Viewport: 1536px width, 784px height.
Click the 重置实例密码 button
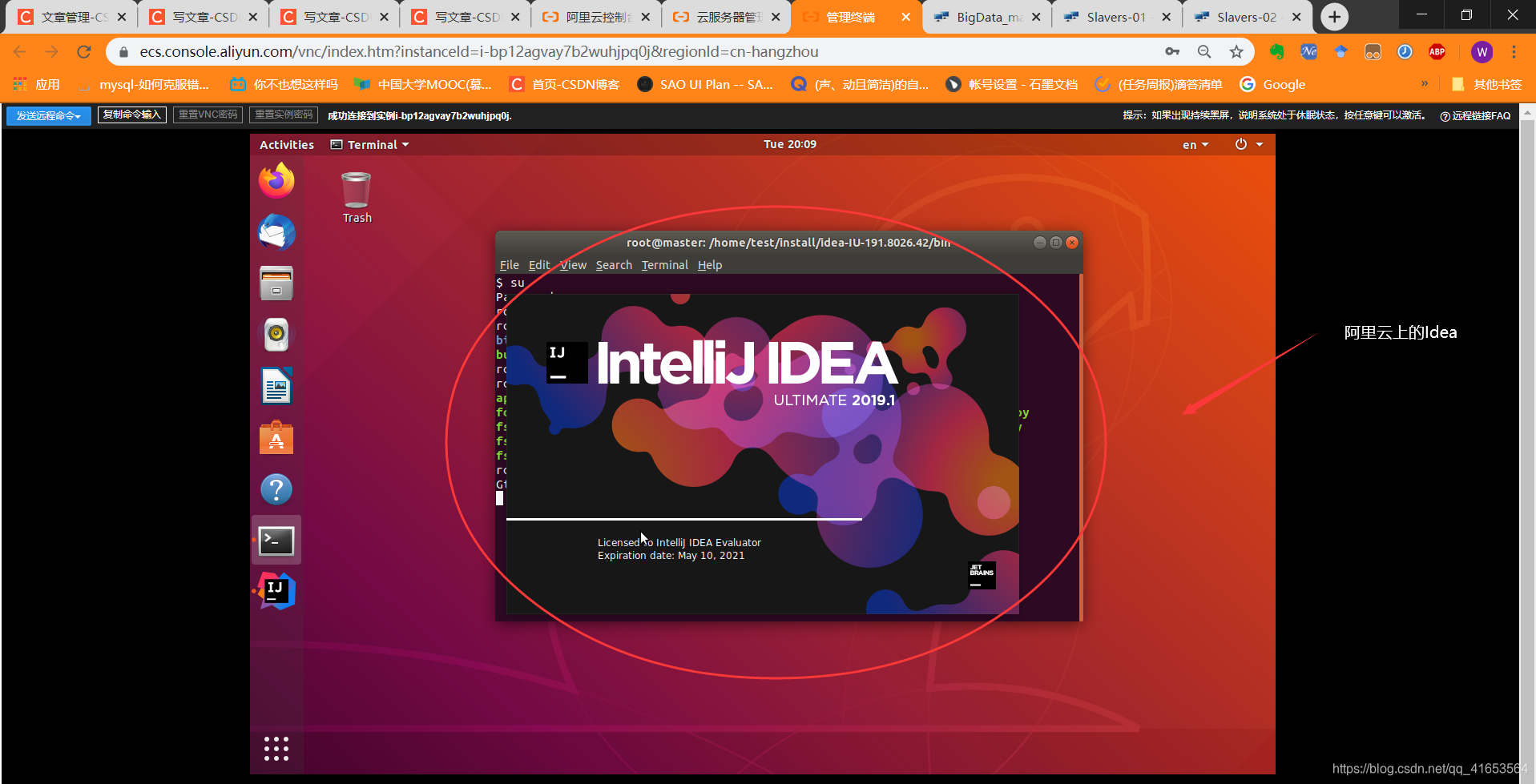pos(284,115)
